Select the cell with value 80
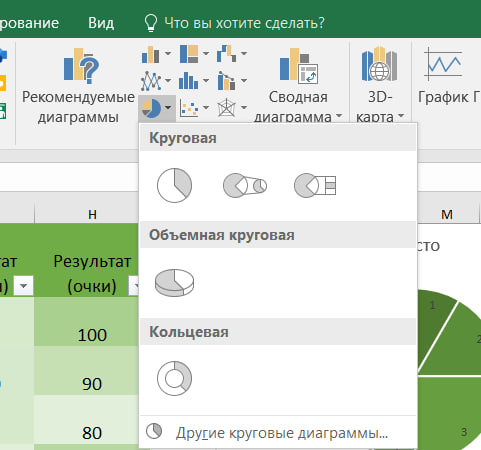 coord(87,420)
